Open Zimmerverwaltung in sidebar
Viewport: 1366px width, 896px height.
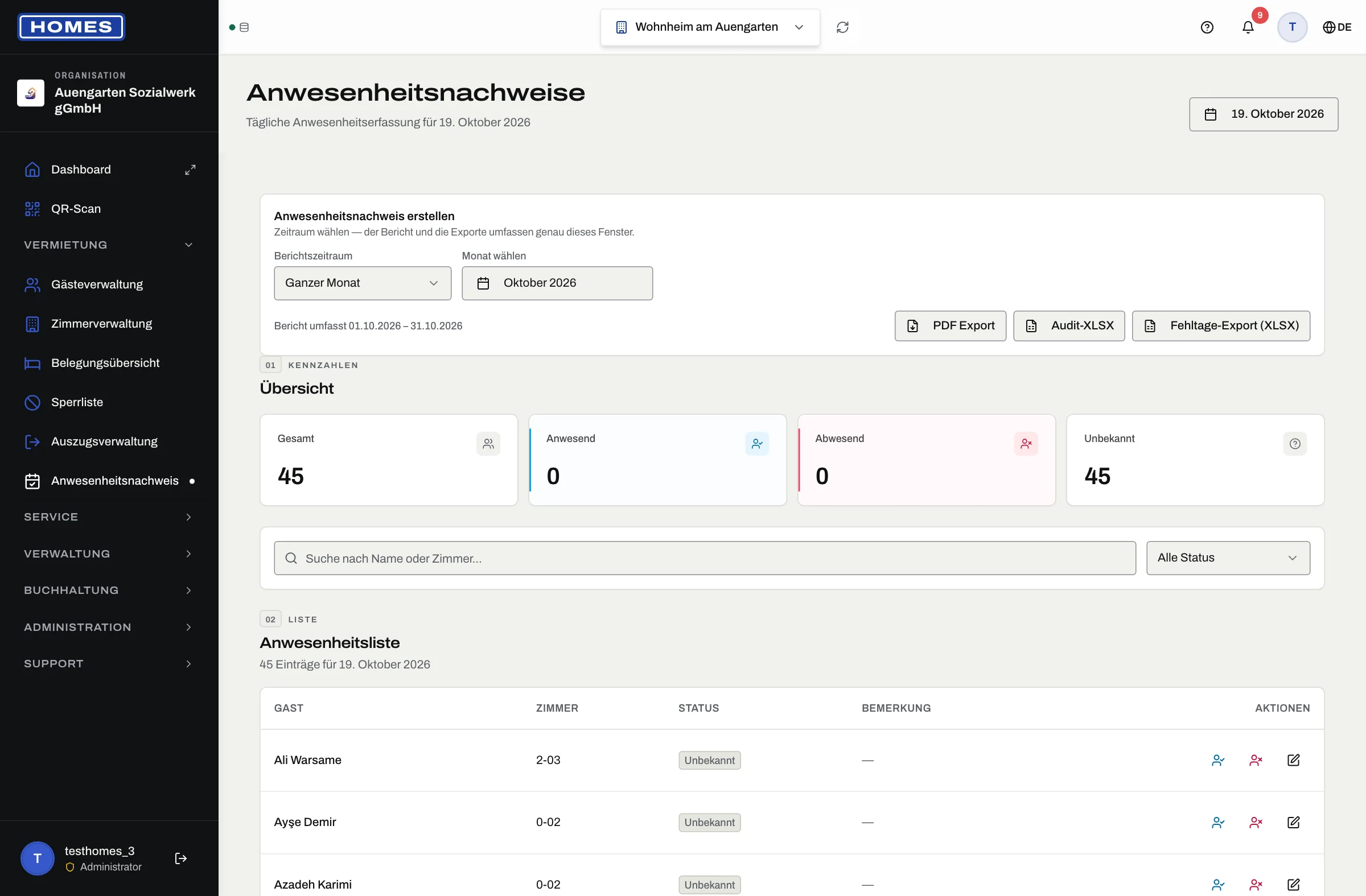[x=109, y=324]
